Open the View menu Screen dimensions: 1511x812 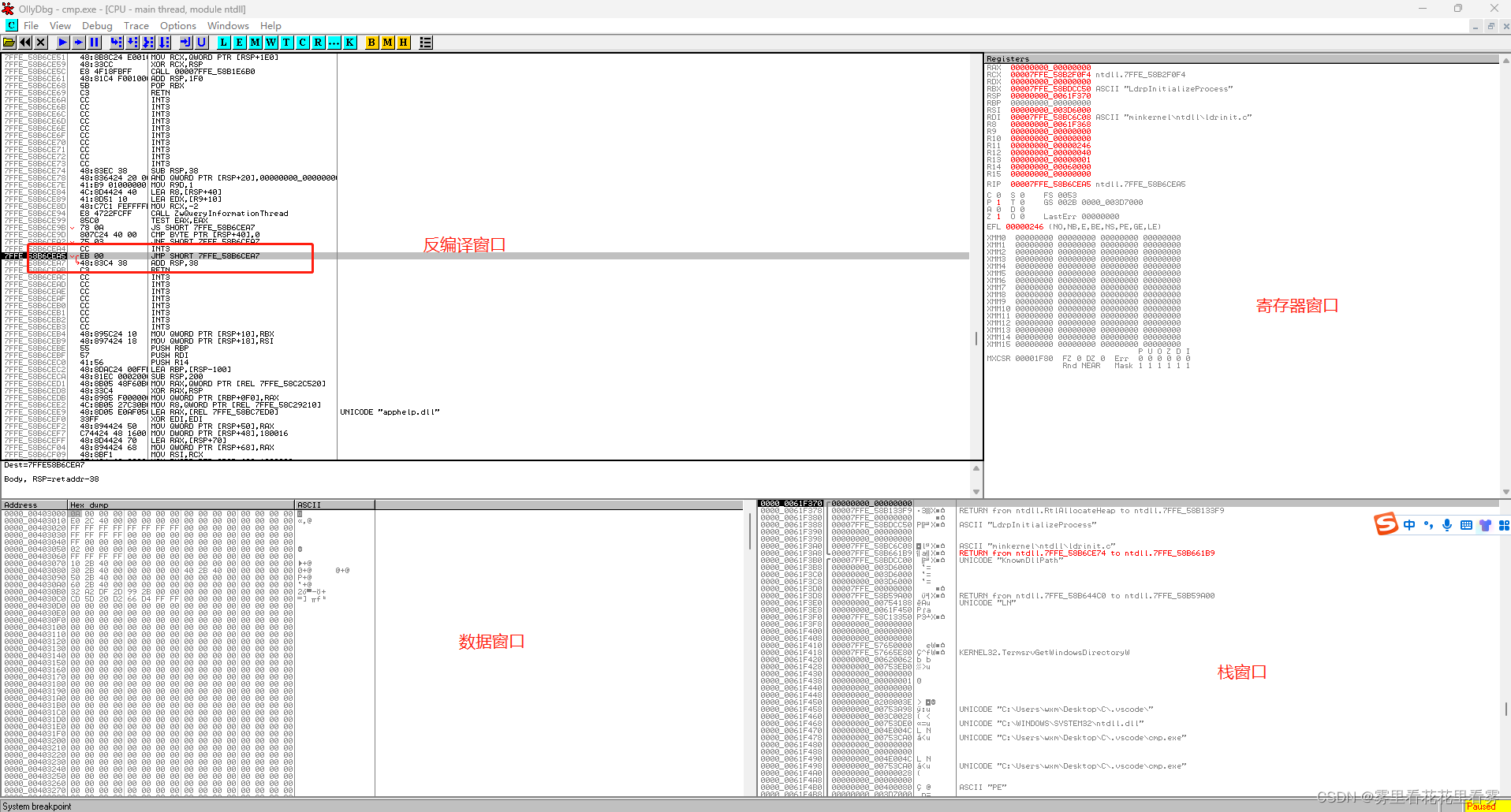click(60, 26)
